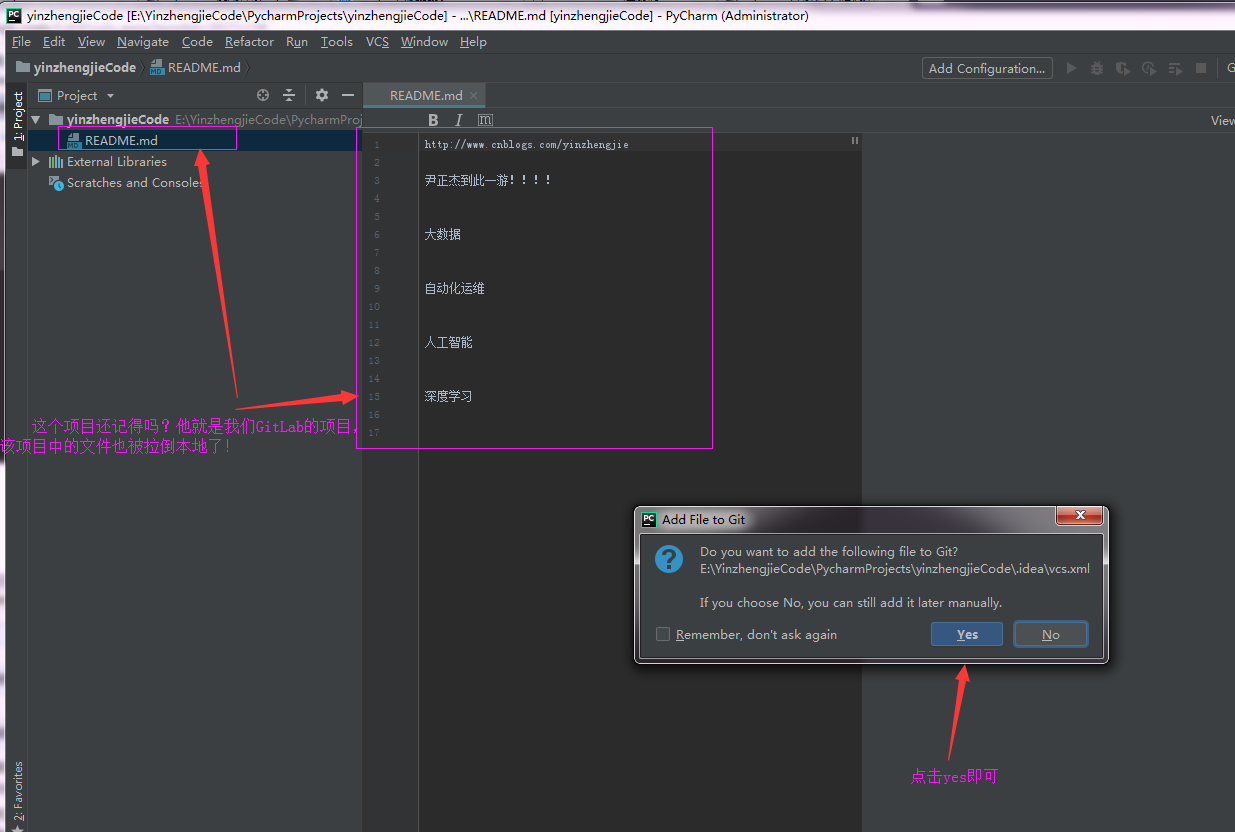Click the Profile run icon
This screenshot has height=832, width=1235.
click(1149, 68)
